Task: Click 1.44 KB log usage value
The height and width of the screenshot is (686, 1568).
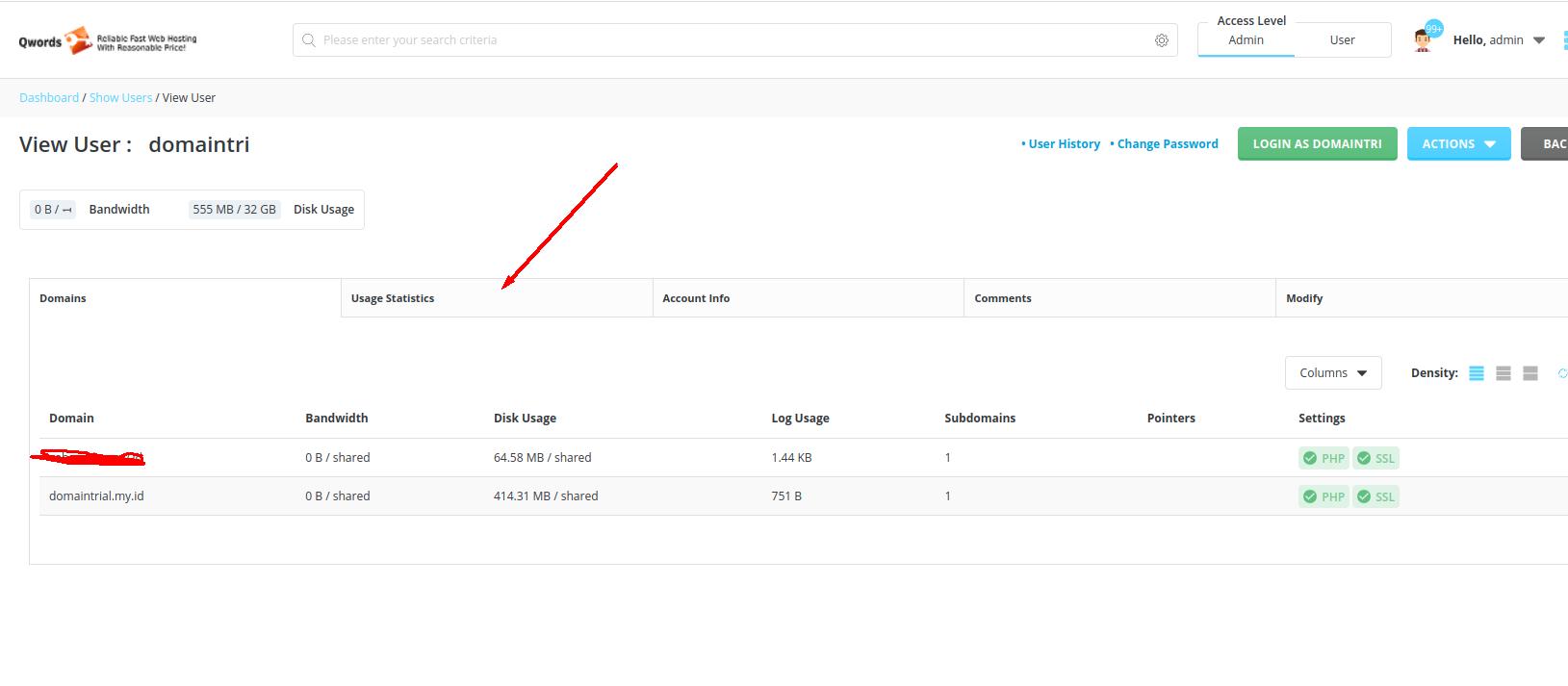Action: [791, 457]
